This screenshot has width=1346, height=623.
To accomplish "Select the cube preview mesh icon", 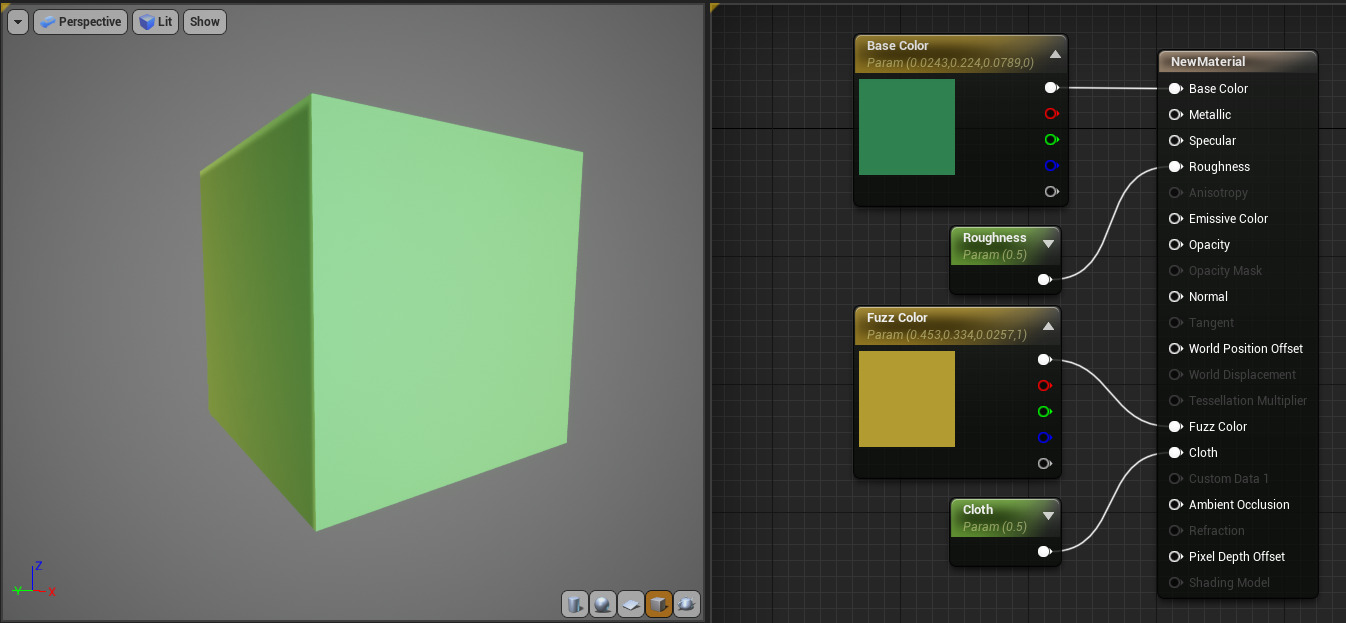I will 659,604.
